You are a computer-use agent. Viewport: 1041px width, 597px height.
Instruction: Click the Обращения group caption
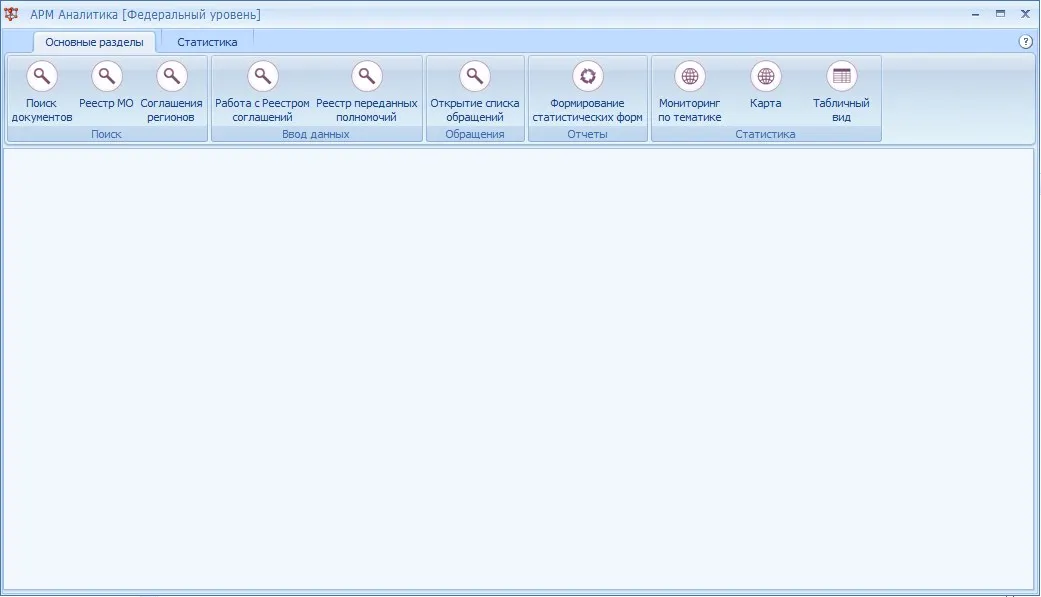(x=475, y=134)
